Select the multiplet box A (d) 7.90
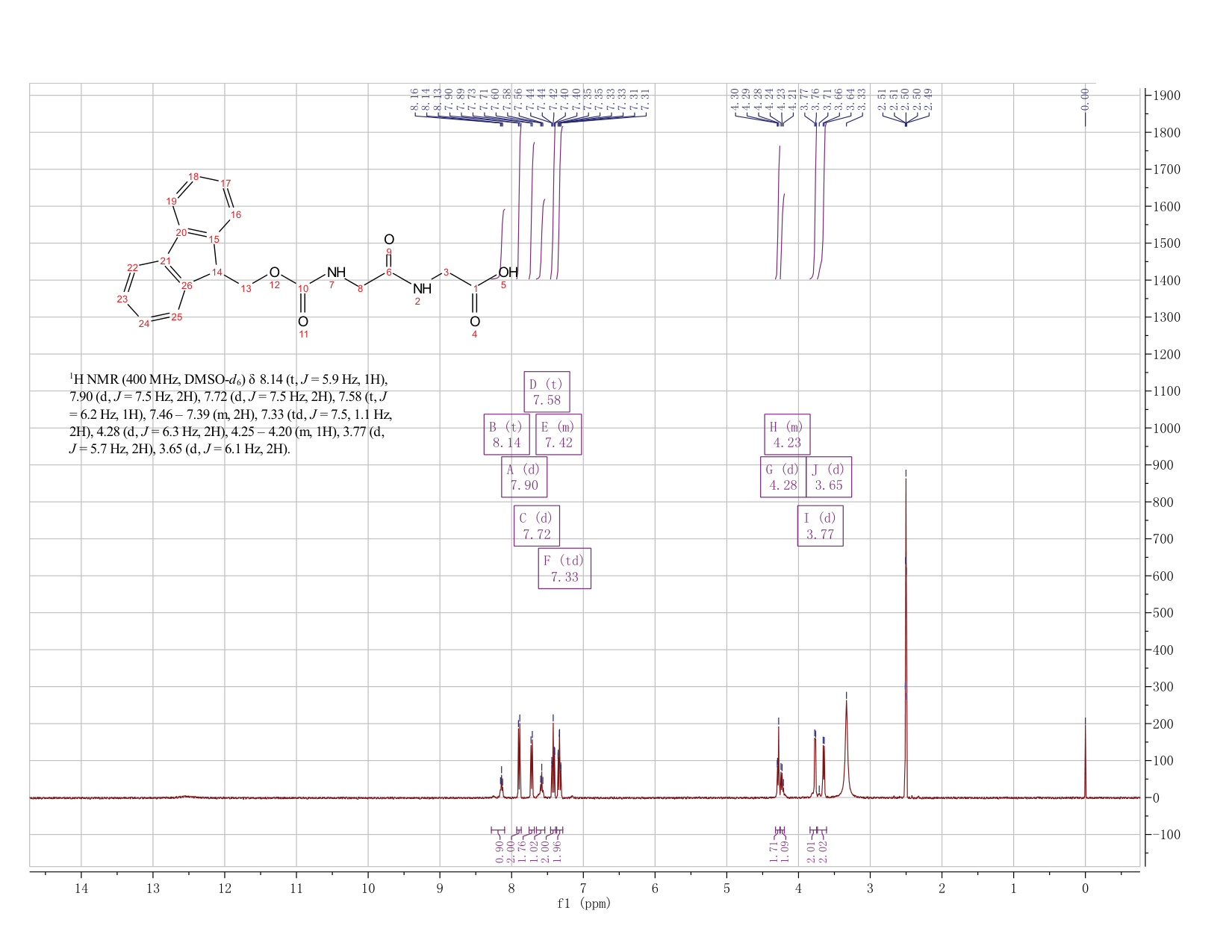This screenshot has height=952, width=1232. point(524,477)
